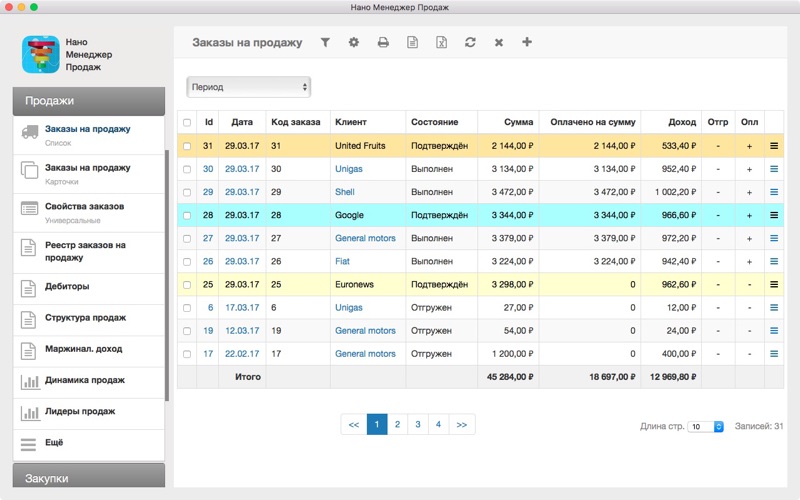Click the print icon

point(383,42)
